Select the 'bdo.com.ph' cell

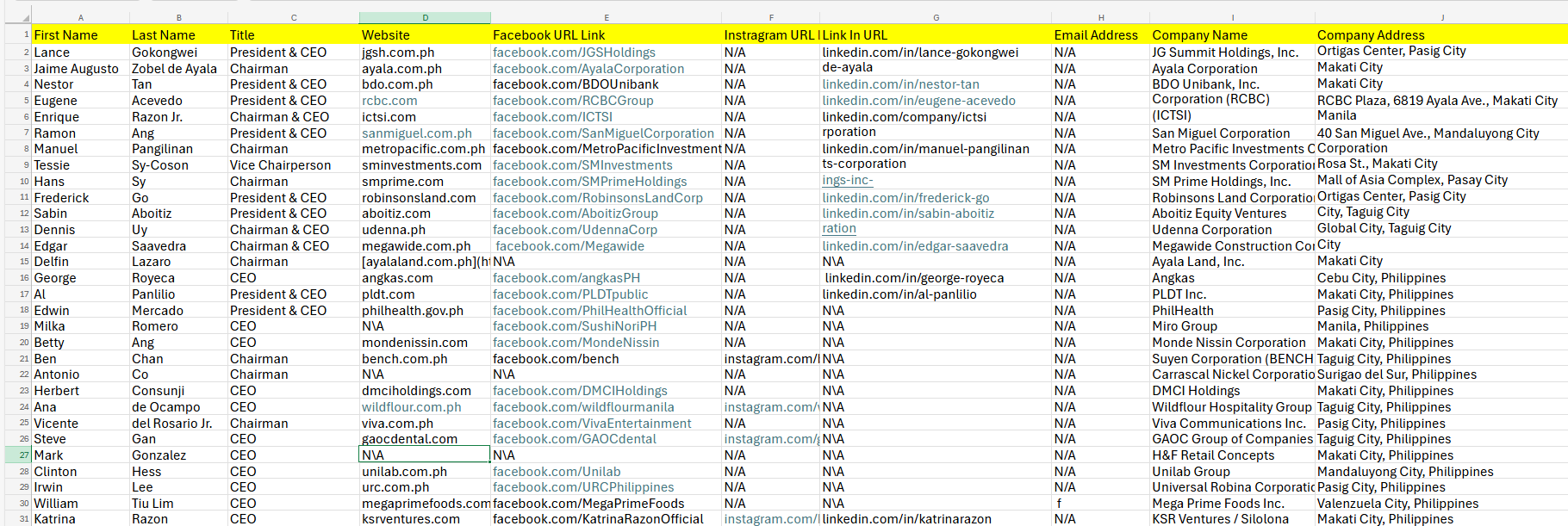(425, 84)
